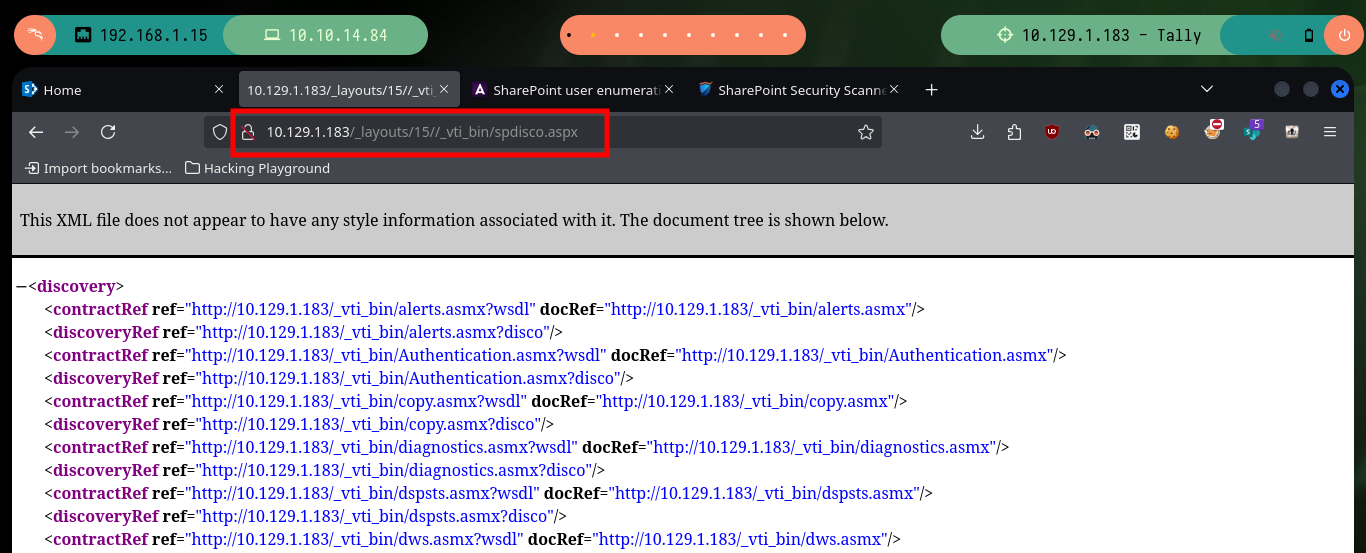This screenshot has width=1366, height=553.
Task: Open the Hacking Playground bookmarks folder
Action: click(x=258, y=168)
